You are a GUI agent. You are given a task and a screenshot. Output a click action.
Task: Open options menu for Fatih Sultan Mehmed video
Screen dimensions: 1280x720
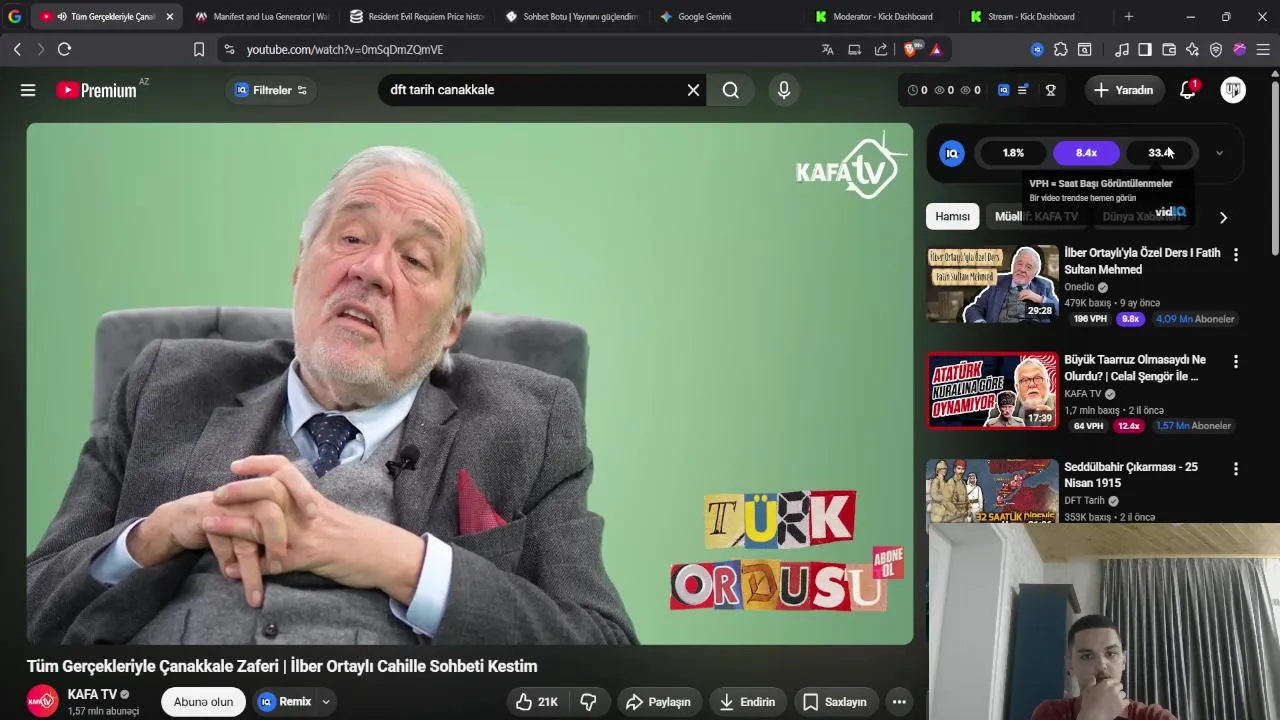1236,254
